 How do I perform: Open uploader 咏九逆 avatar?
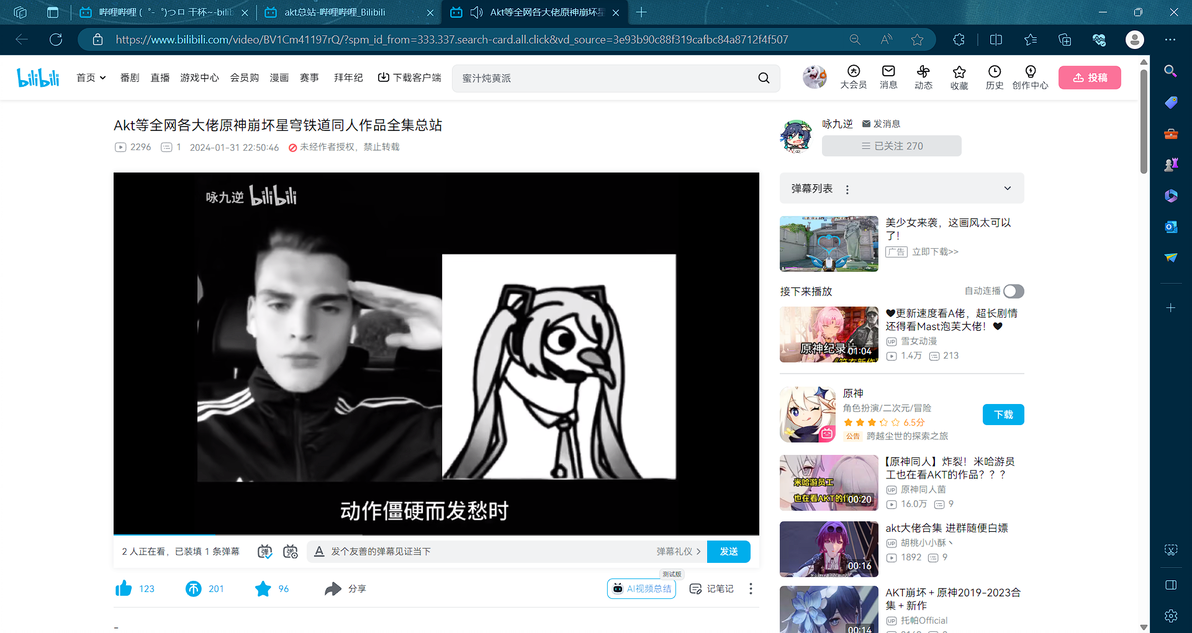point(796,137)
